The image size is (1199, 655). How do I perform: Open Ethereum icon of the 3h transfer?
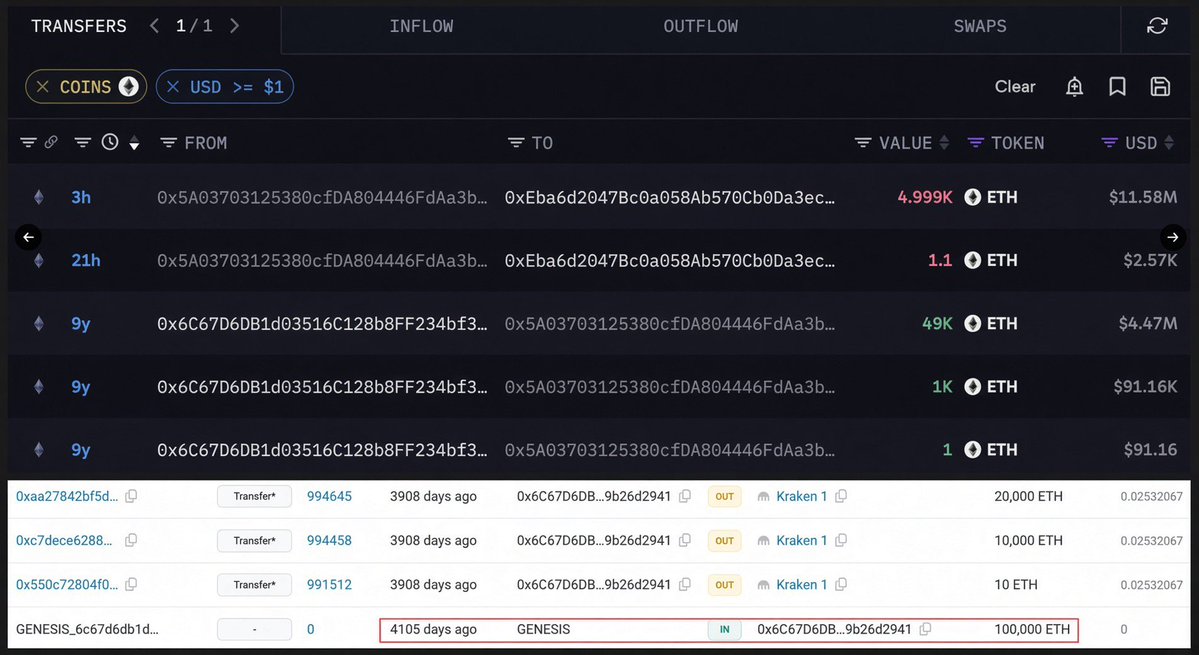pyautogui.click(x=38, y=197)
